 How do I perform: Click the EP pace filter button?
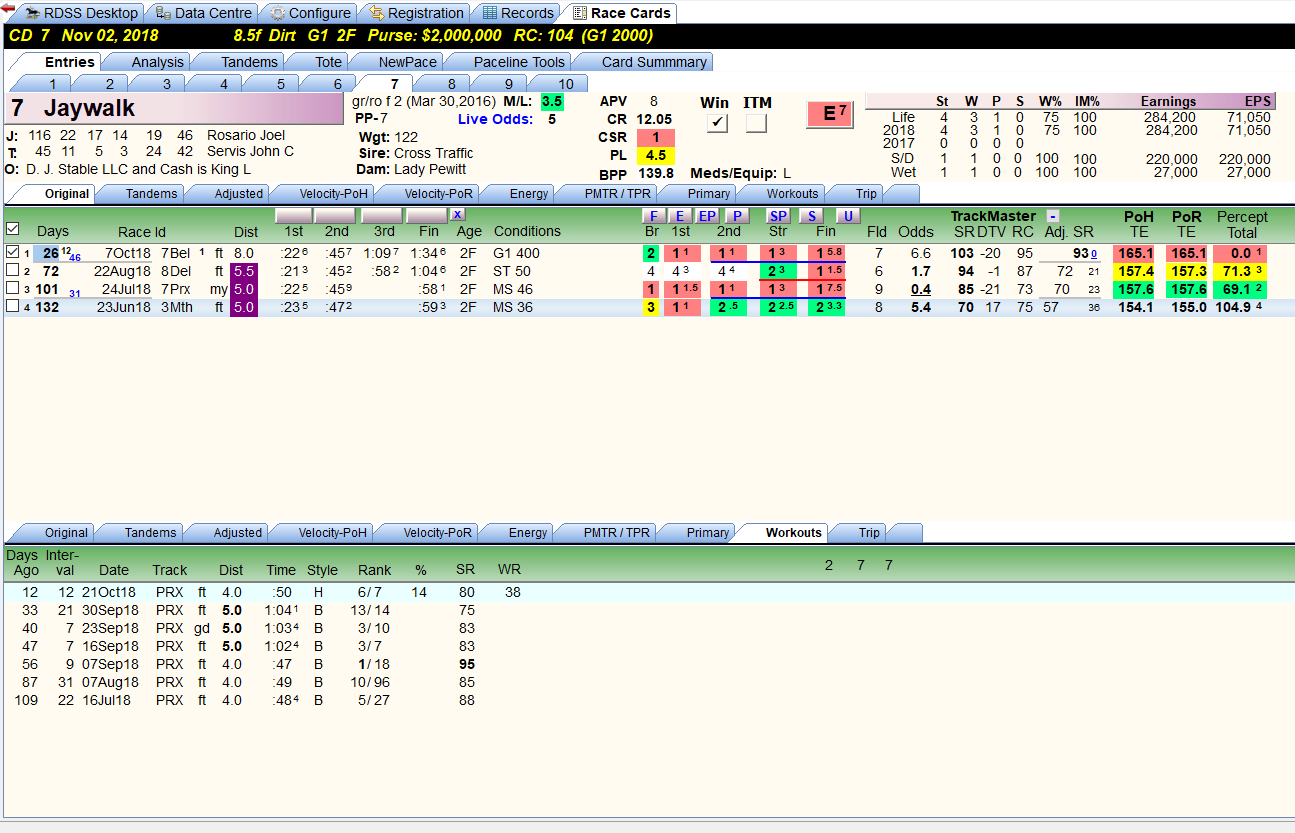(x=707, y=216)
